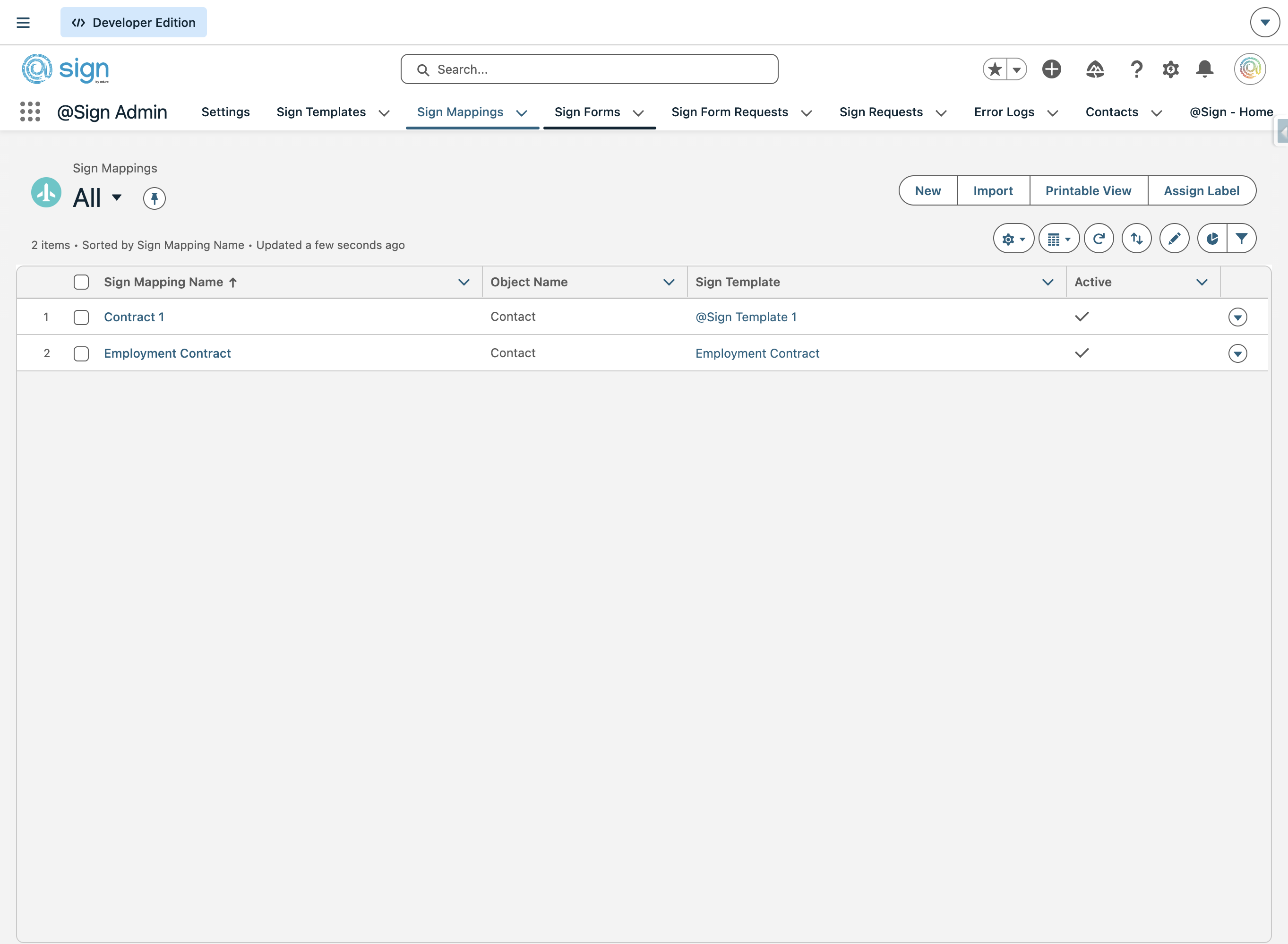Pin the All list view
The image size is (1288, 944).
[x=155, y=198]
